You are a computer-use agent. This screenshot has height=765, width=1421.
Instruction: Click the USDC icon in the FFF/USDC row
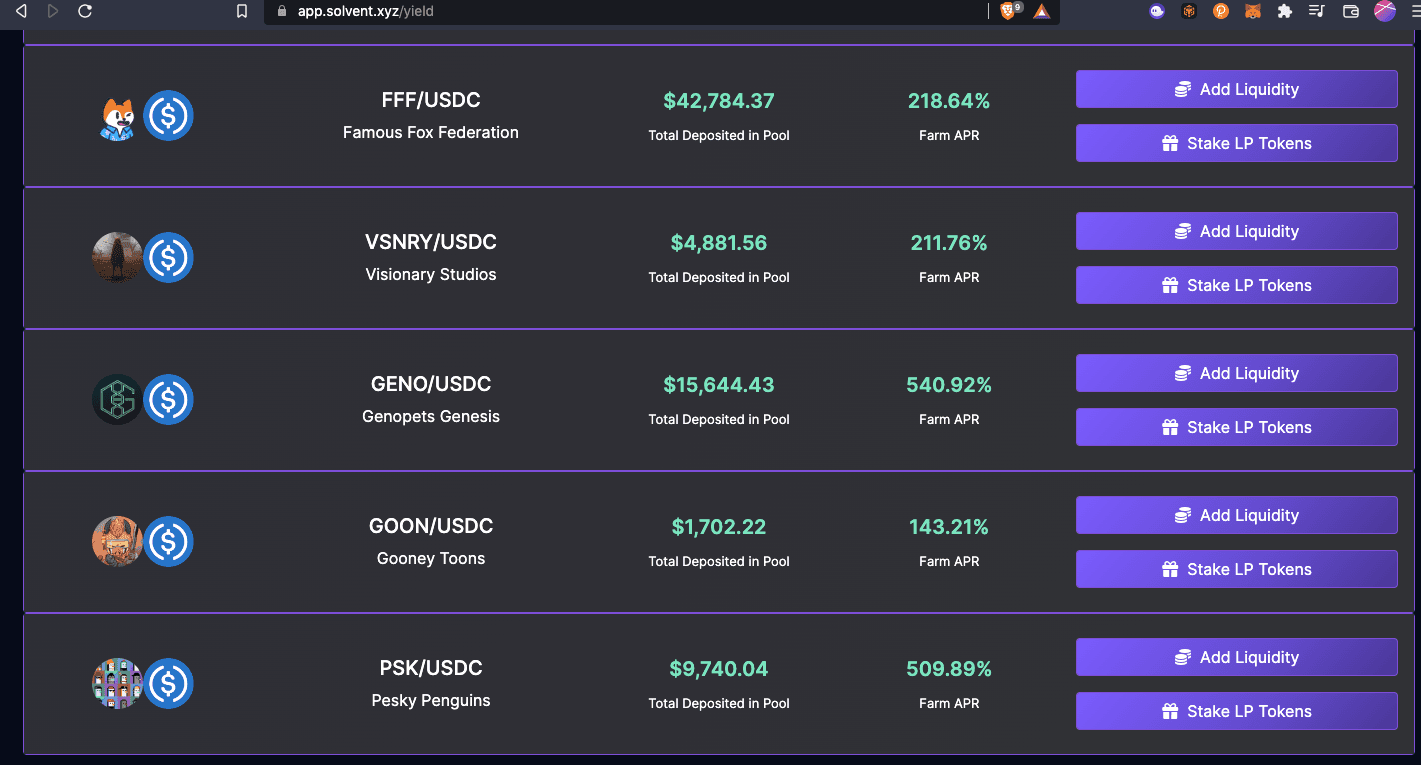coord(168,116)
